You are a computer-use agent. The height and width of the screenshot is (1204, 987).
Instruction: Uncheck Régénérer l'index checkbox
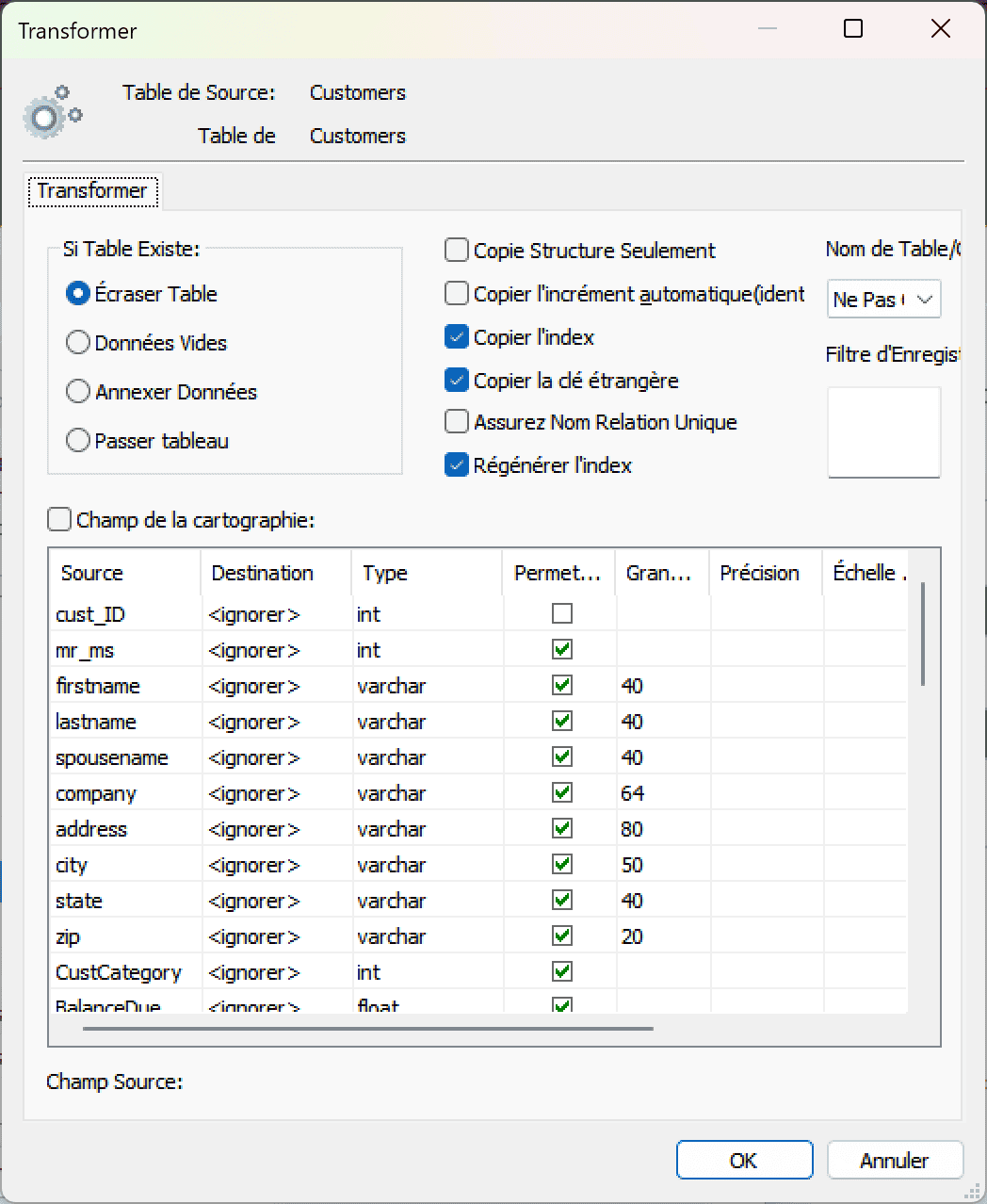[x=457, y=465]
